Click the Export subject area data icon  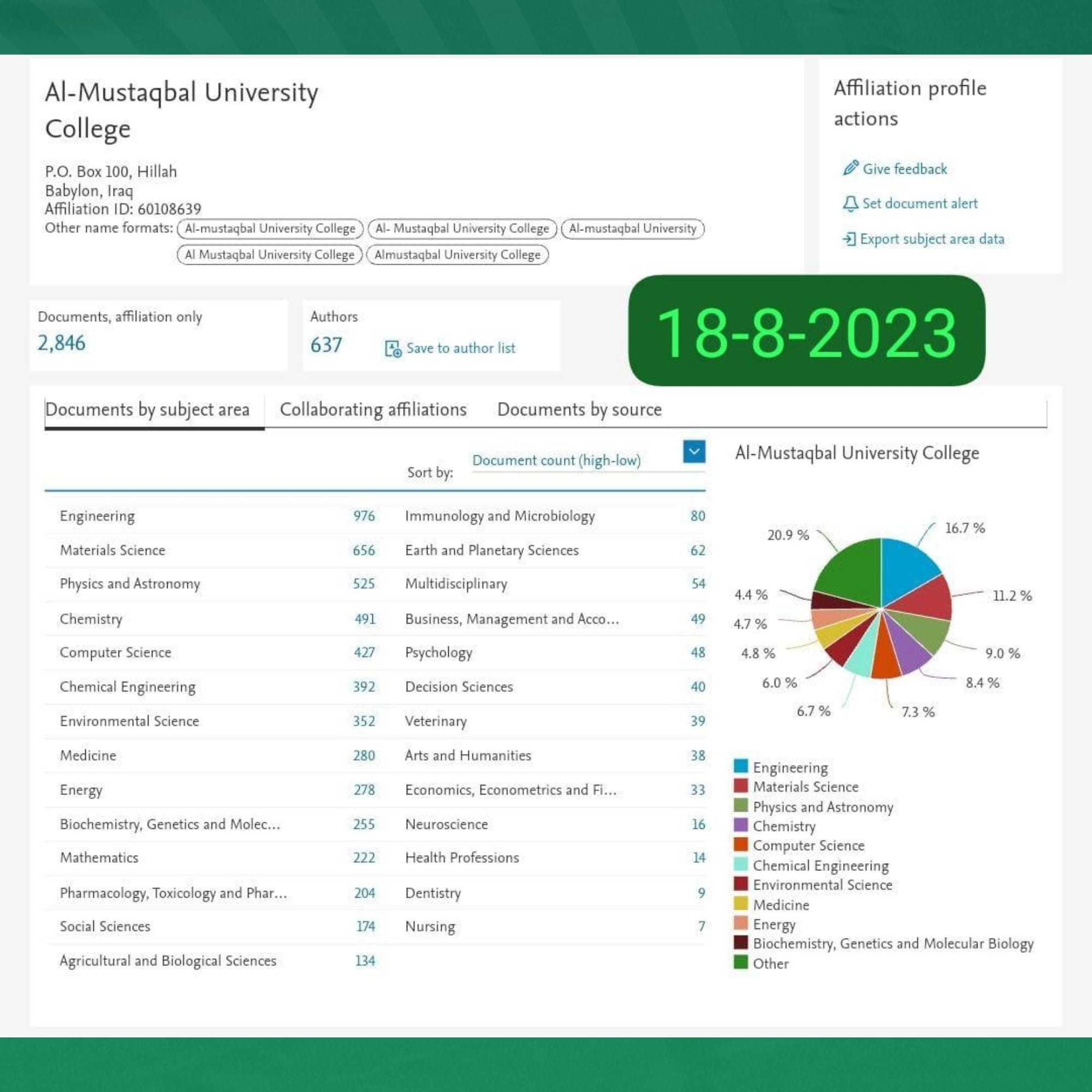coord(849,239)
